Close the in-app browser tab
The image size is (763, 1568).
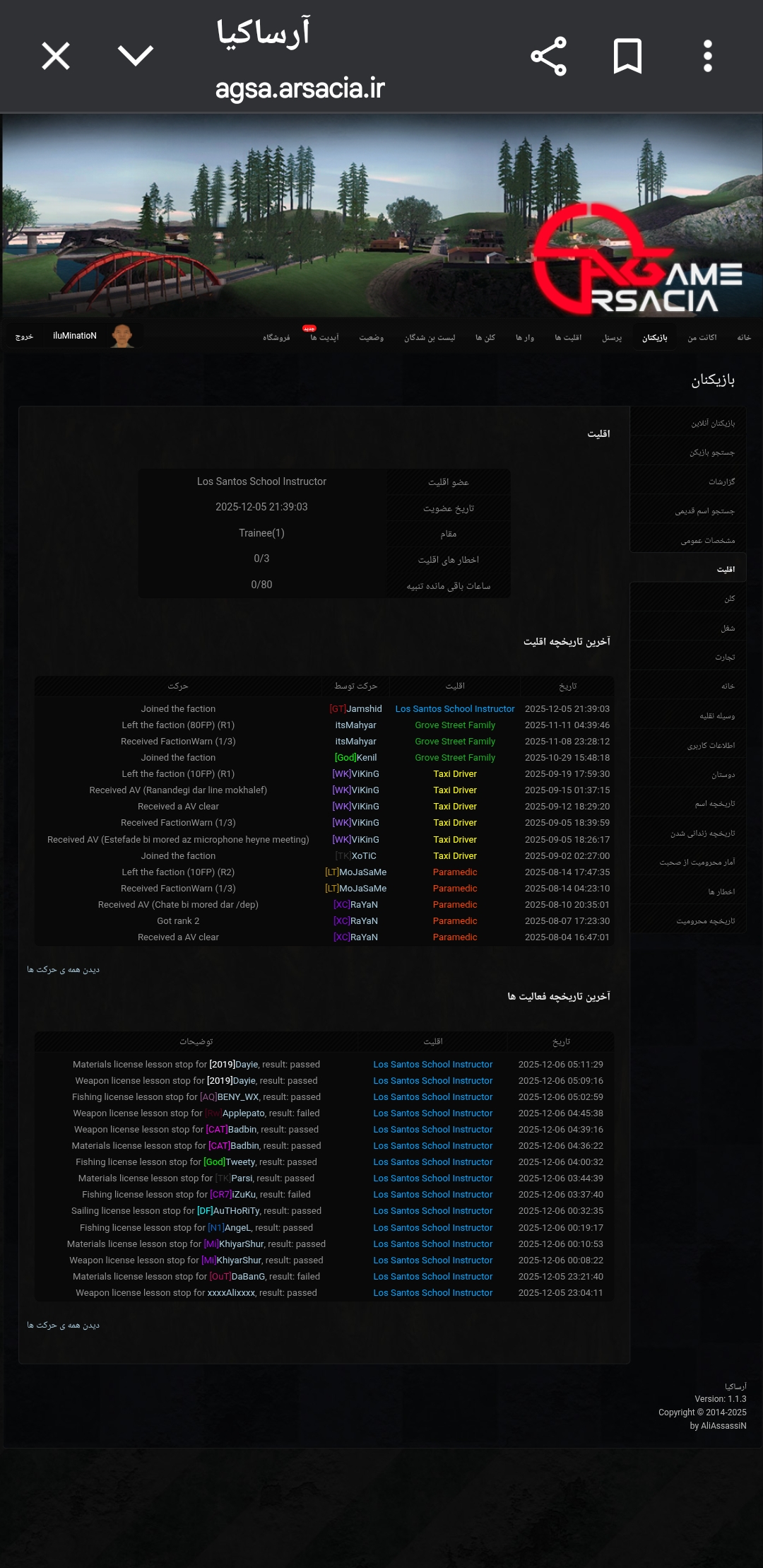56,56
